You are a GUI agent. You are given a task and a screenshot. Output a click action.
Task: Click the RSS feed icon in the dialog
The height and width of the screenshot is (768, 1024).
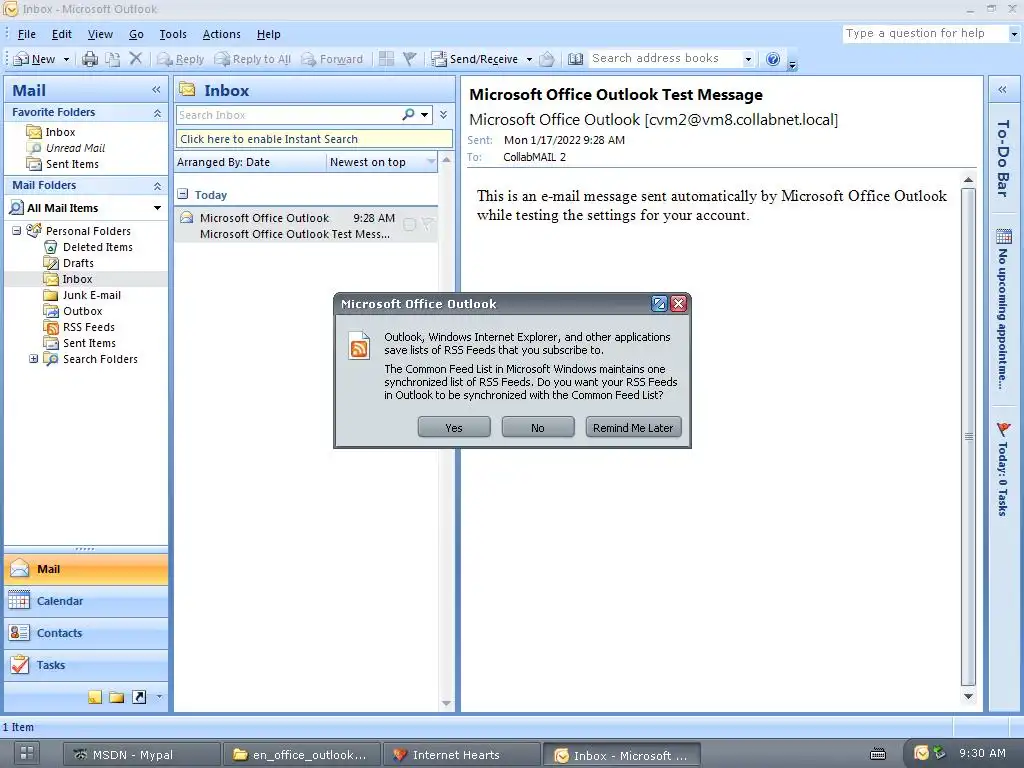tap(359, 347)
